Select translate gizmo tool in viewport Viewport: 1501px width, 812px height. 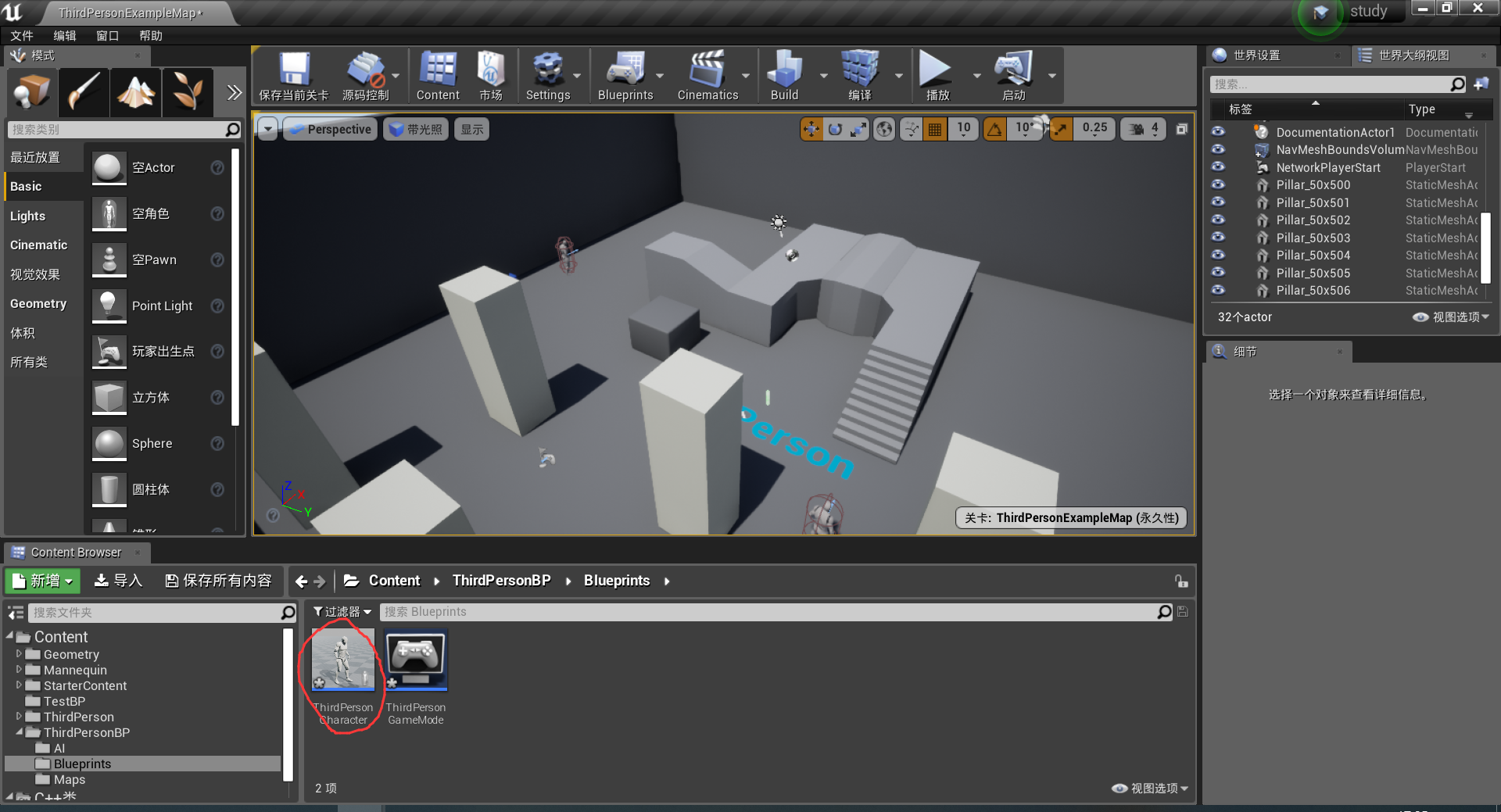[811, 129]
